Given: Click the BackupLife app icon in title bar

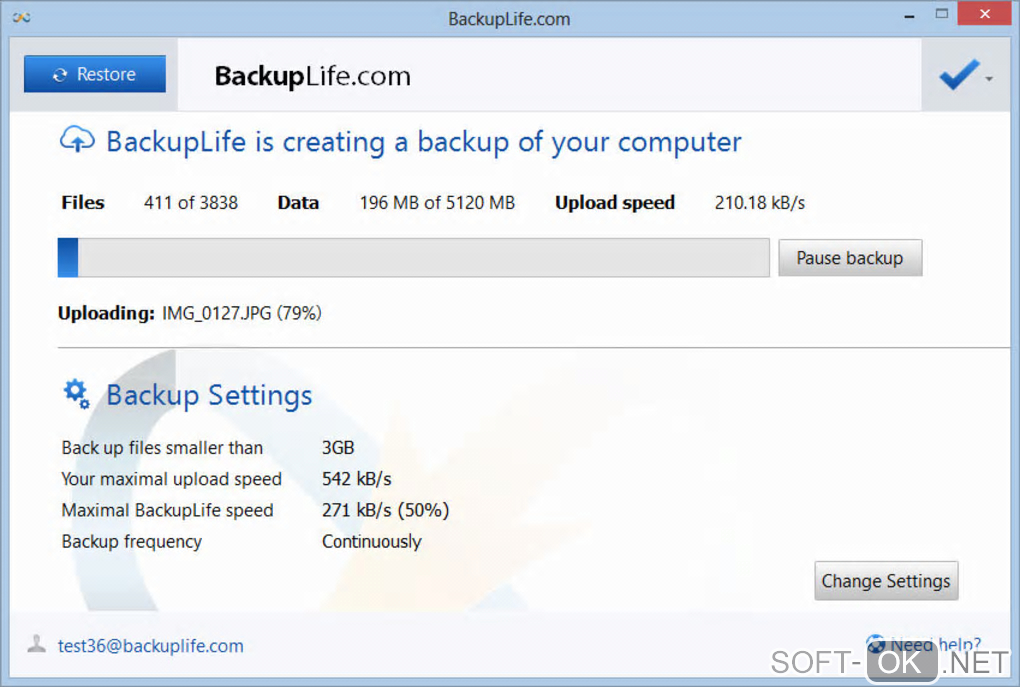Looking at the screenshot, I should (x=20, y=17).
